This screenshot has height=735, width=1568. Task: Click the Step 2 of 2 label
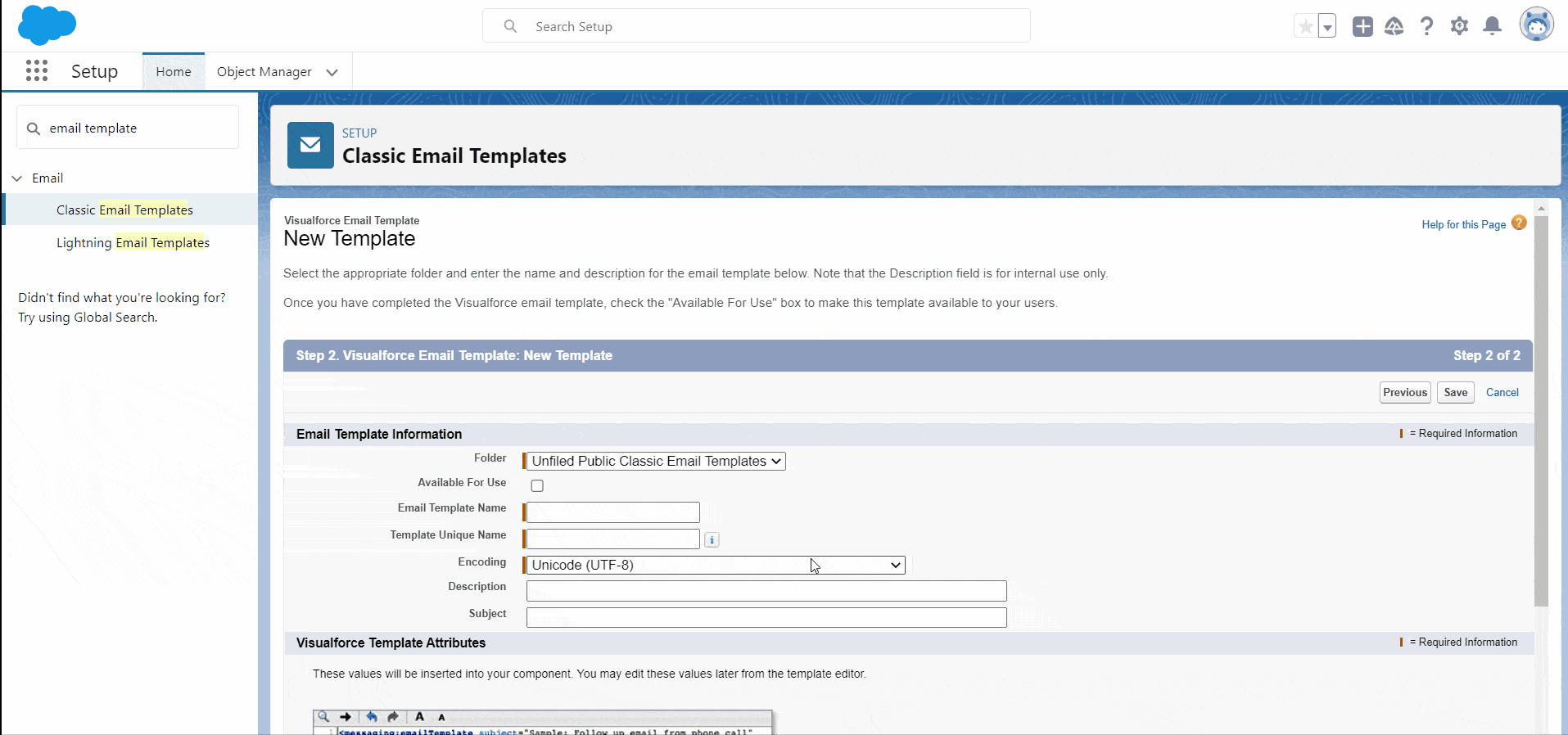(1487, 355)
